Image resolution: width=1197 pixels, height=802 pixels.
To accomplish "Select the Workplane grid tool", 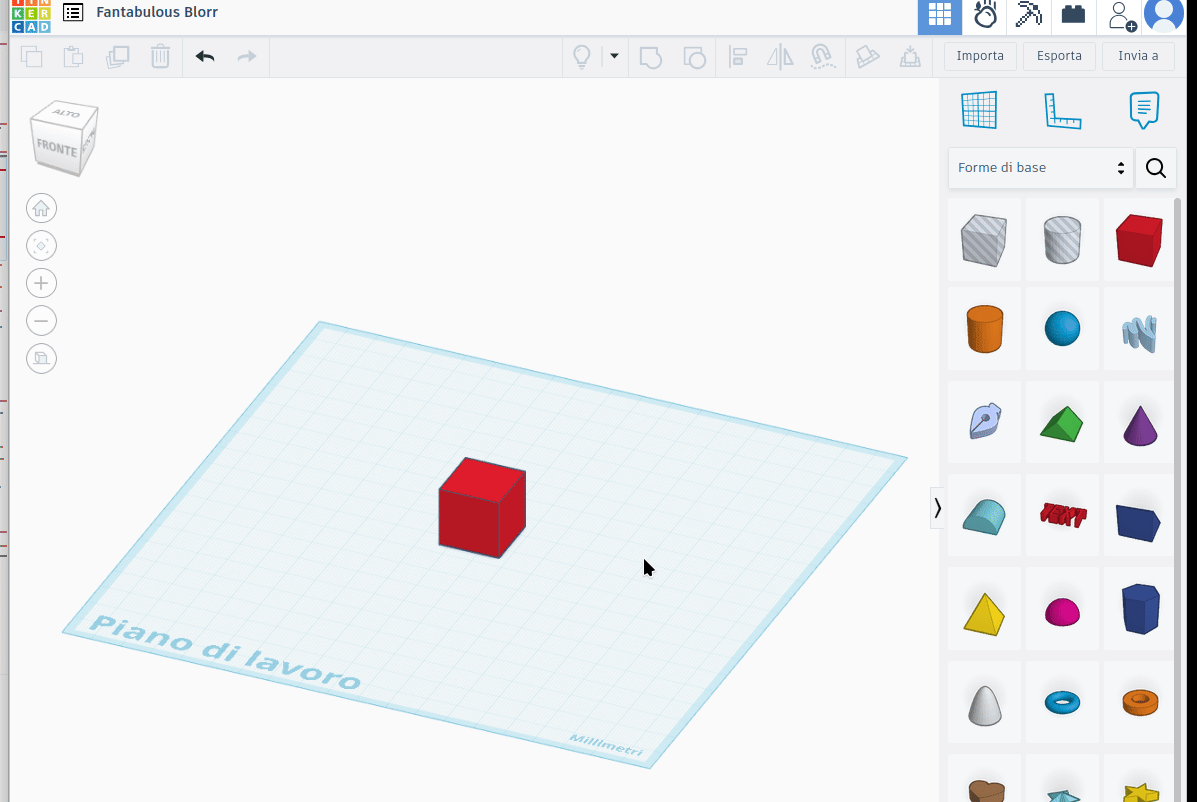I will [979, 110].
